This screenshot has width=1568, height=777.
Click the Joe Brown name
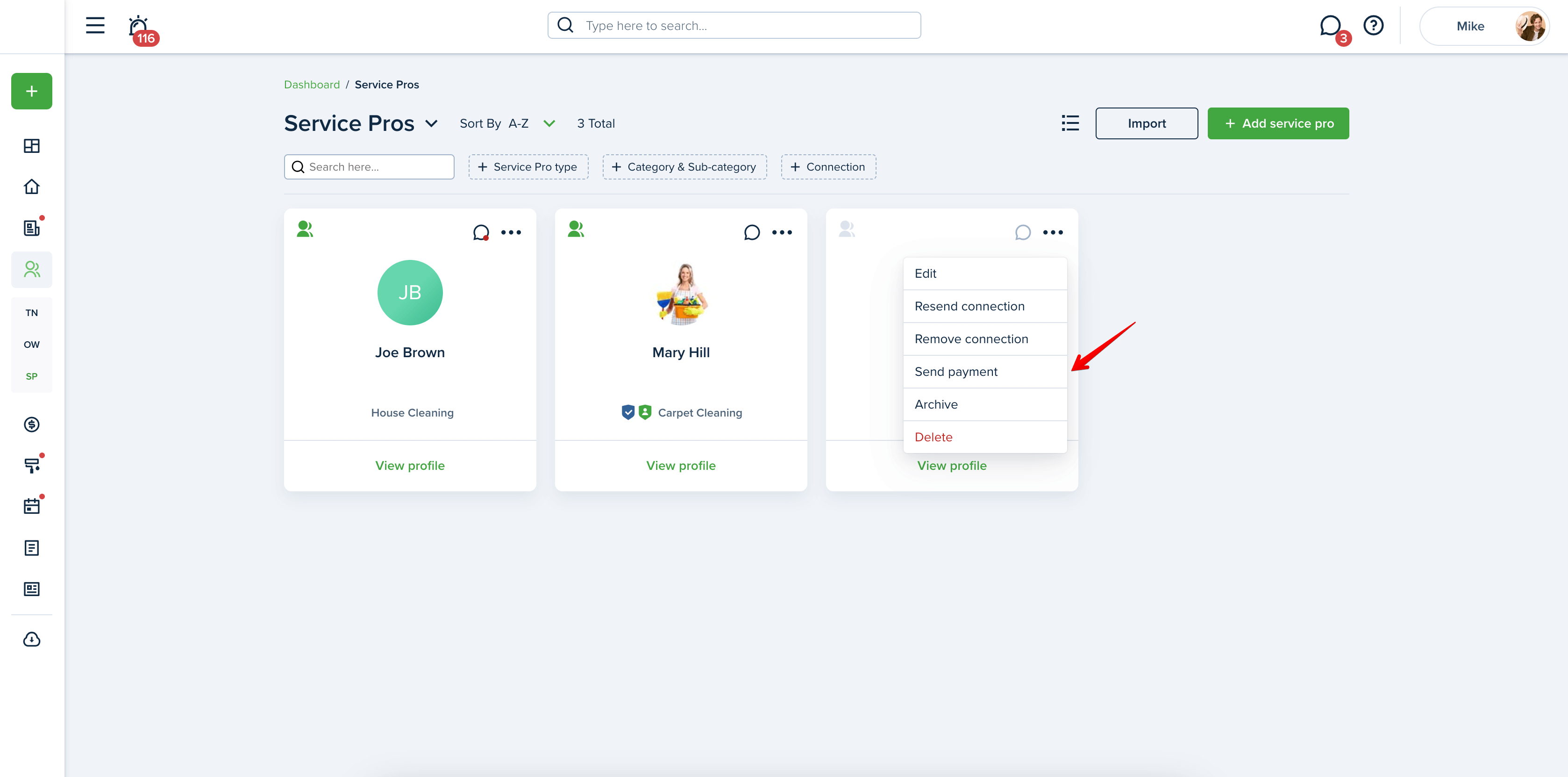pyautogui.click(x=410, y=353)
